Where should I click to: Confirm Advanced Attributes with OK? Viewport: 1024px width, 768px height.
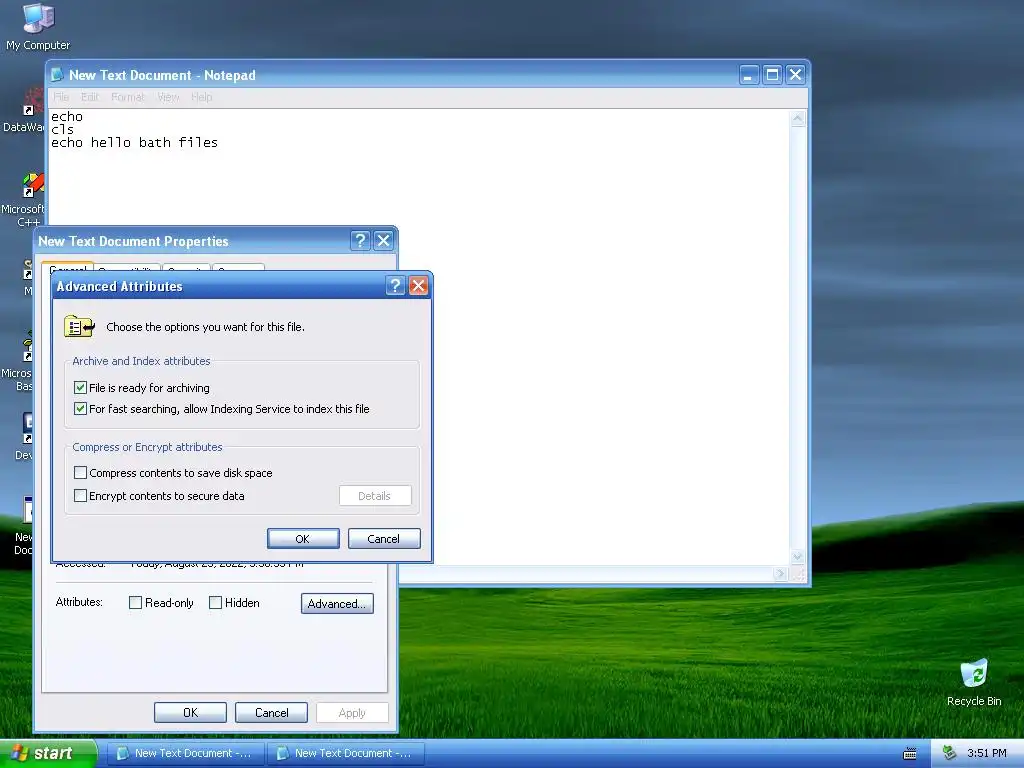[x=303, y=539]
